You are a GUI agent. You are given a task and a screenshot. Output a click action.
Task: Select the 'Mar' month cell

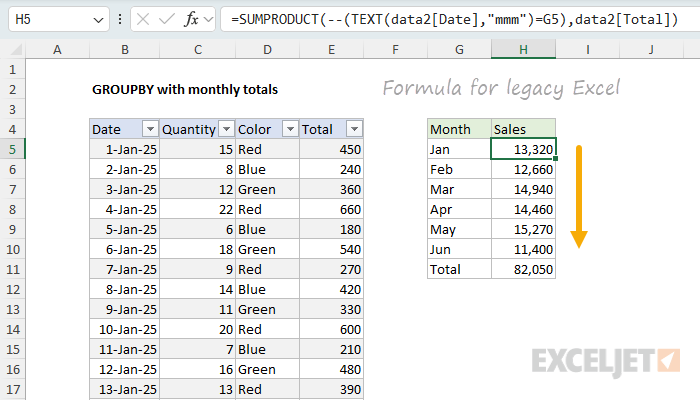click(x=459, y=189)
